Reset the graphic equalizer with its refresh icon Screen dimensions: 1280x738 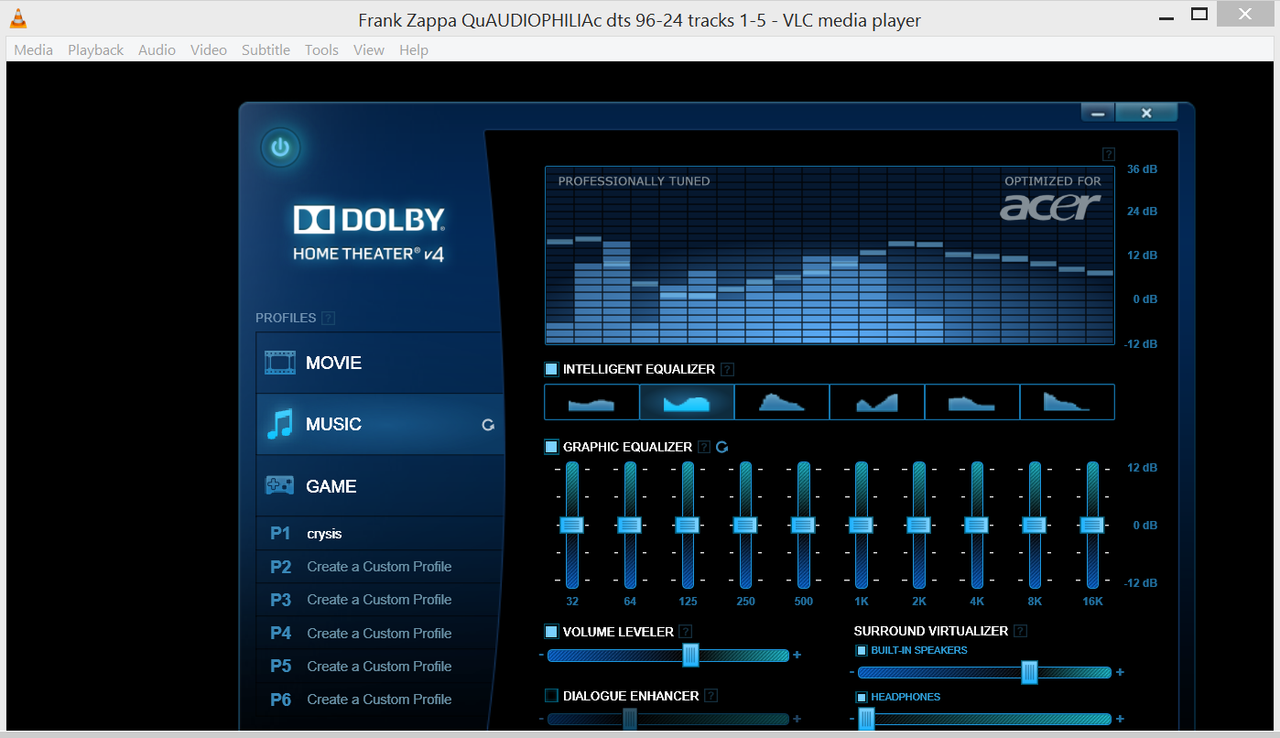(x=722, y=447)
